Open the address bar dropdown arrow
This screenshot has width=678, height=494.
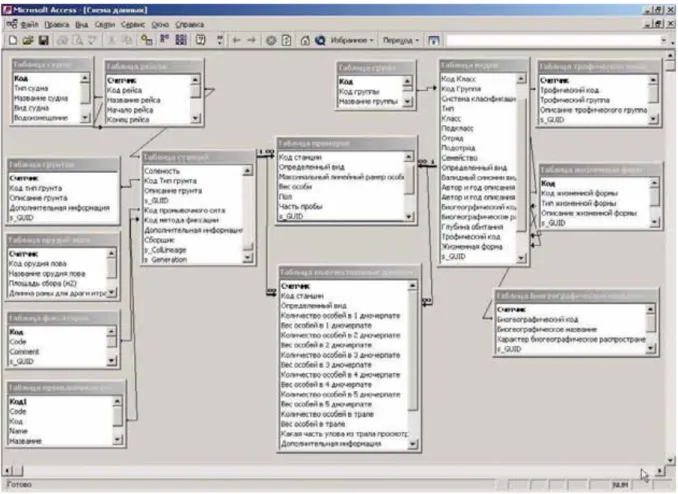[664, 40]
